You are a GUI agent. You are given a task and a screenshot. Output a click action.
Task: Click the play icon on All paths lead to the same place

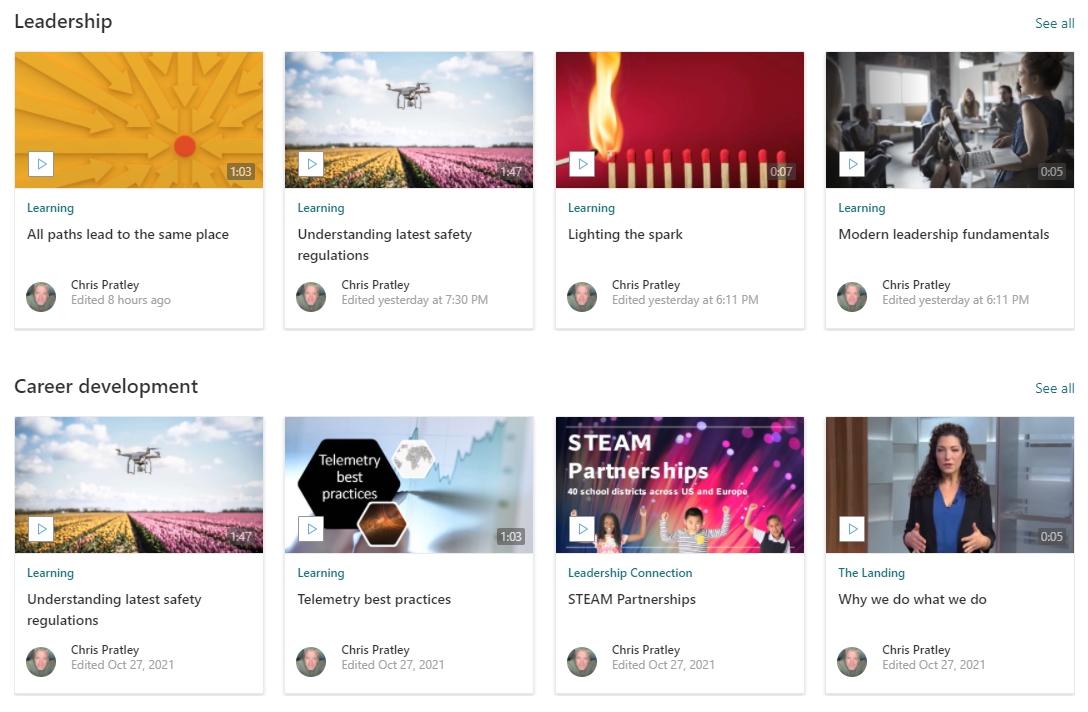point(41,164)
